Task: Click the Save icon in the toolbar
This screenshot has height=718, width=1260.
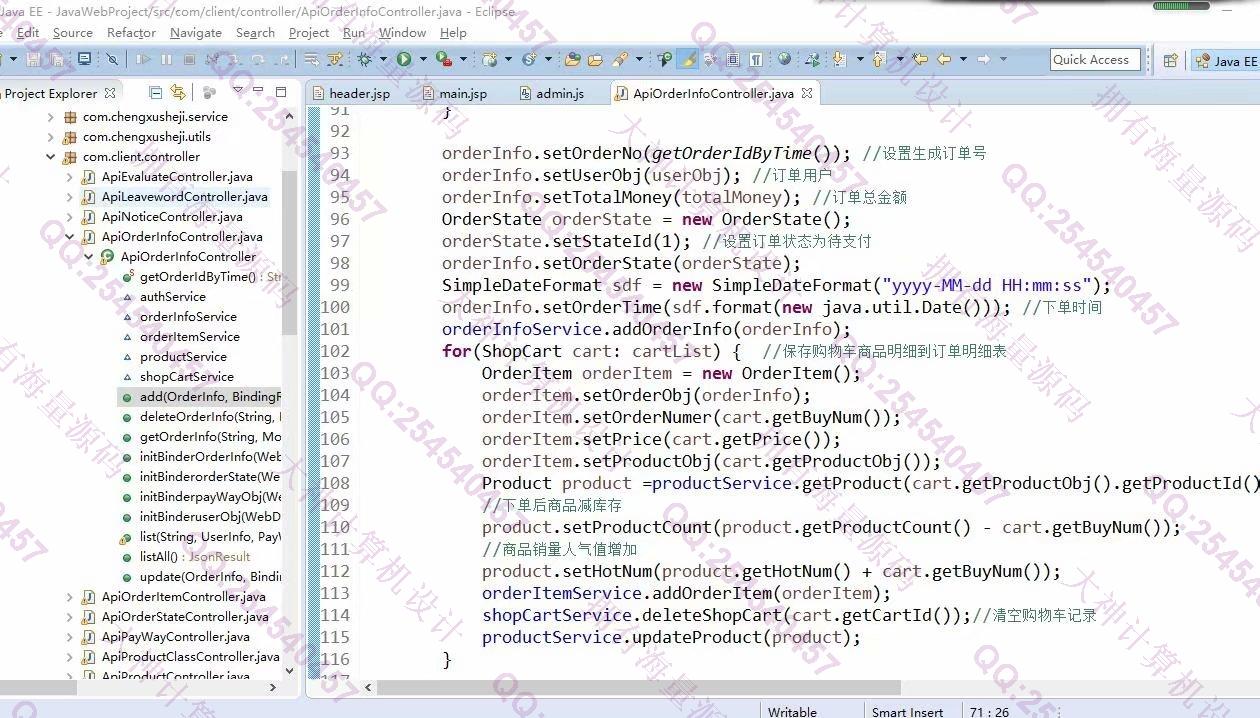Action: click(34, 60)
